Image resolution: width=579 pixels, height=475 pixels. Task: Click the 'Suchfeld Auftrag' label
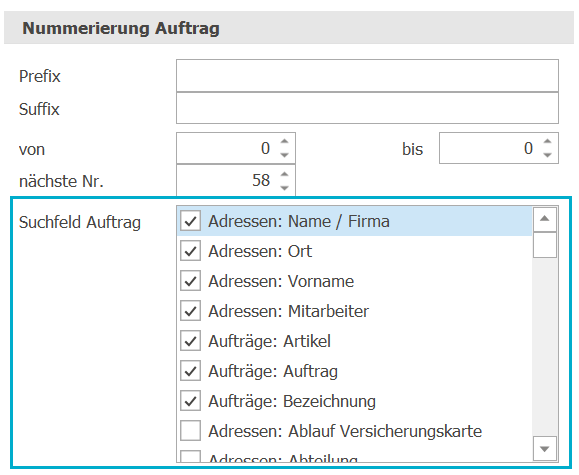click(x=80, y=222)
